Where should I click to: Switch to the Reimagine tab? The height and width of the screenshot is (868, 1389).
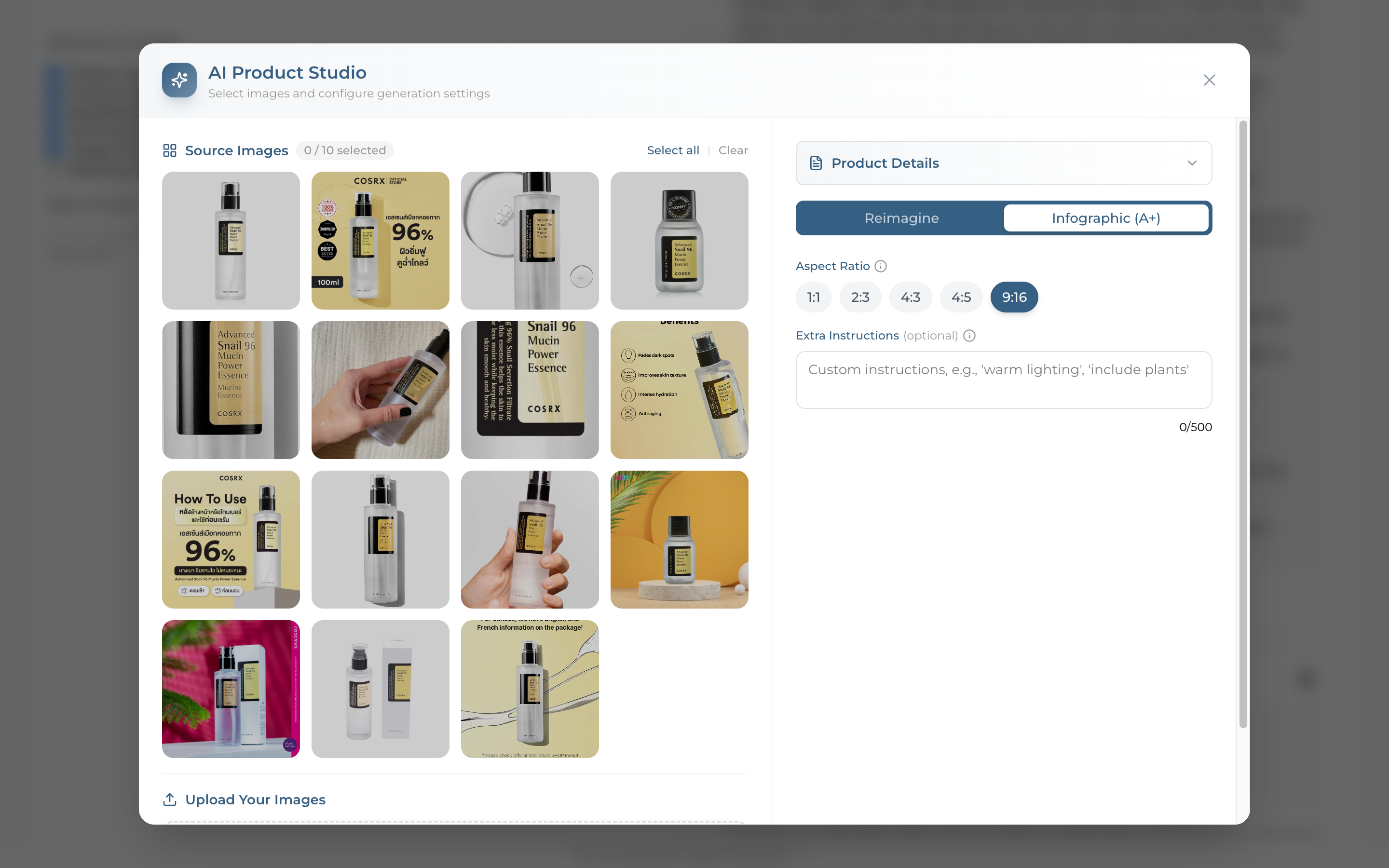coord(901,218)
